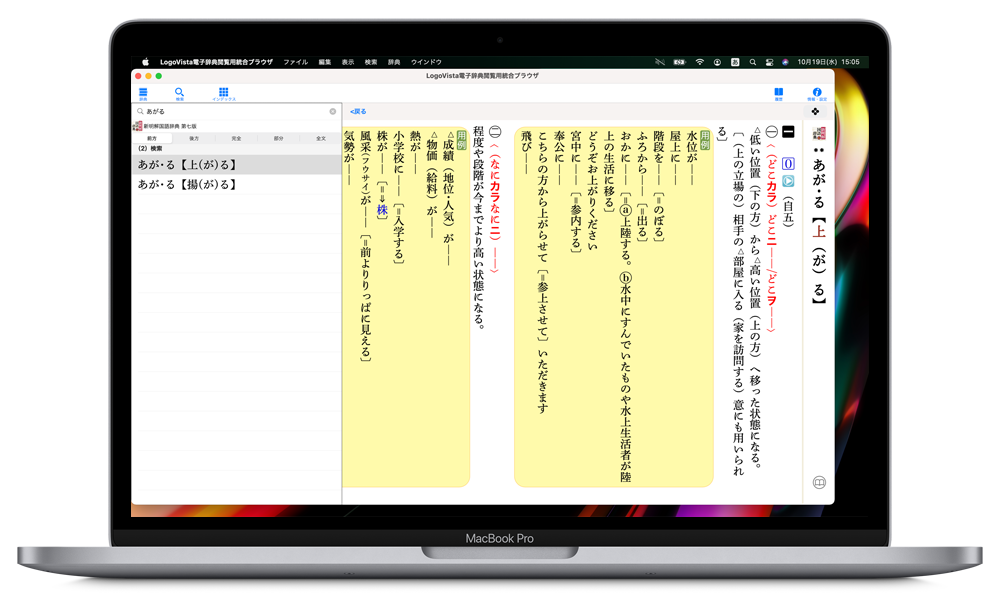Image resolution: width=1000 pixels, height=600 pixels.
Task: Open the ファイル menu
Action: [296, 62]
